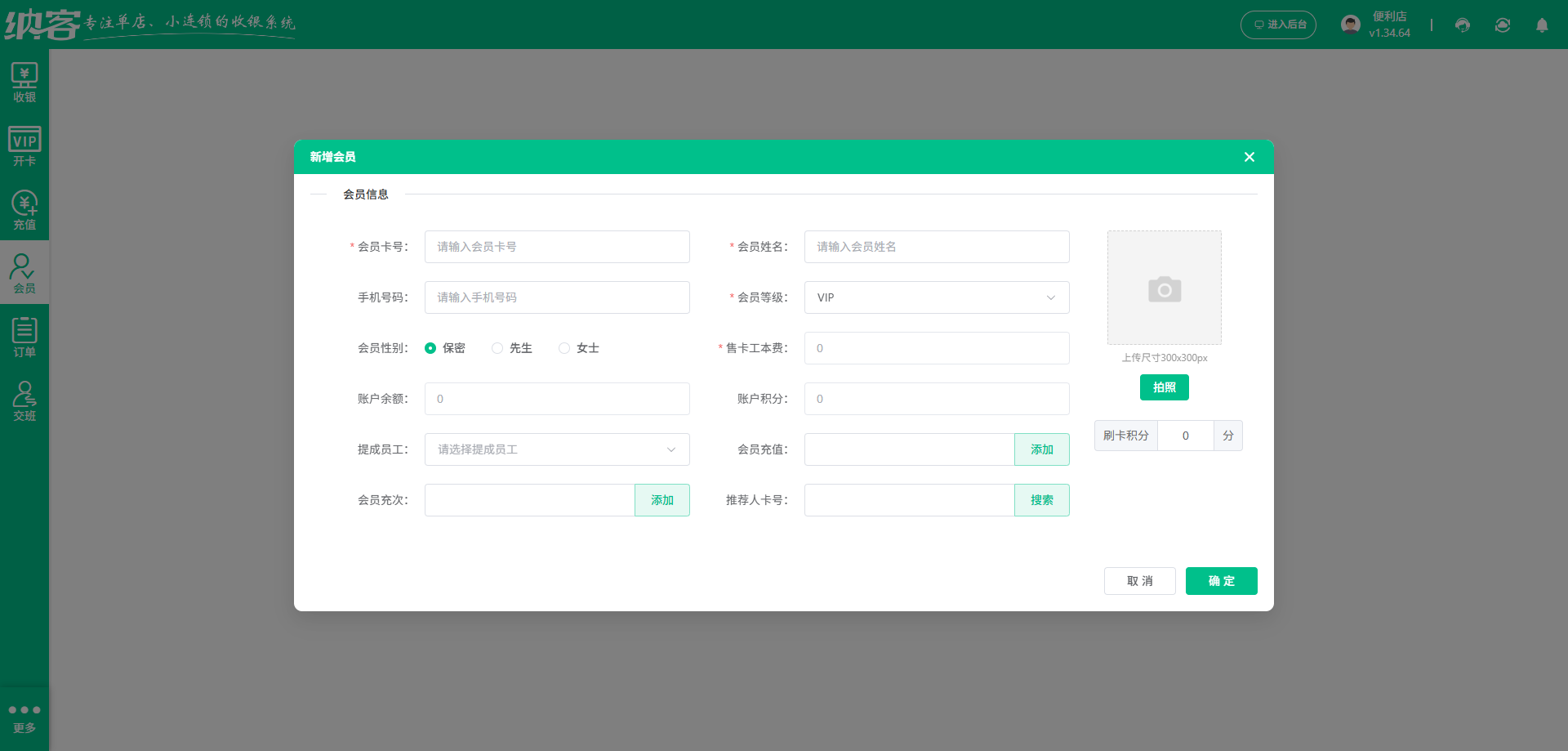Viewport: 1568px width, 751px height.
Task: Focus the 手机号码 input field
Action: coord(557,297)
